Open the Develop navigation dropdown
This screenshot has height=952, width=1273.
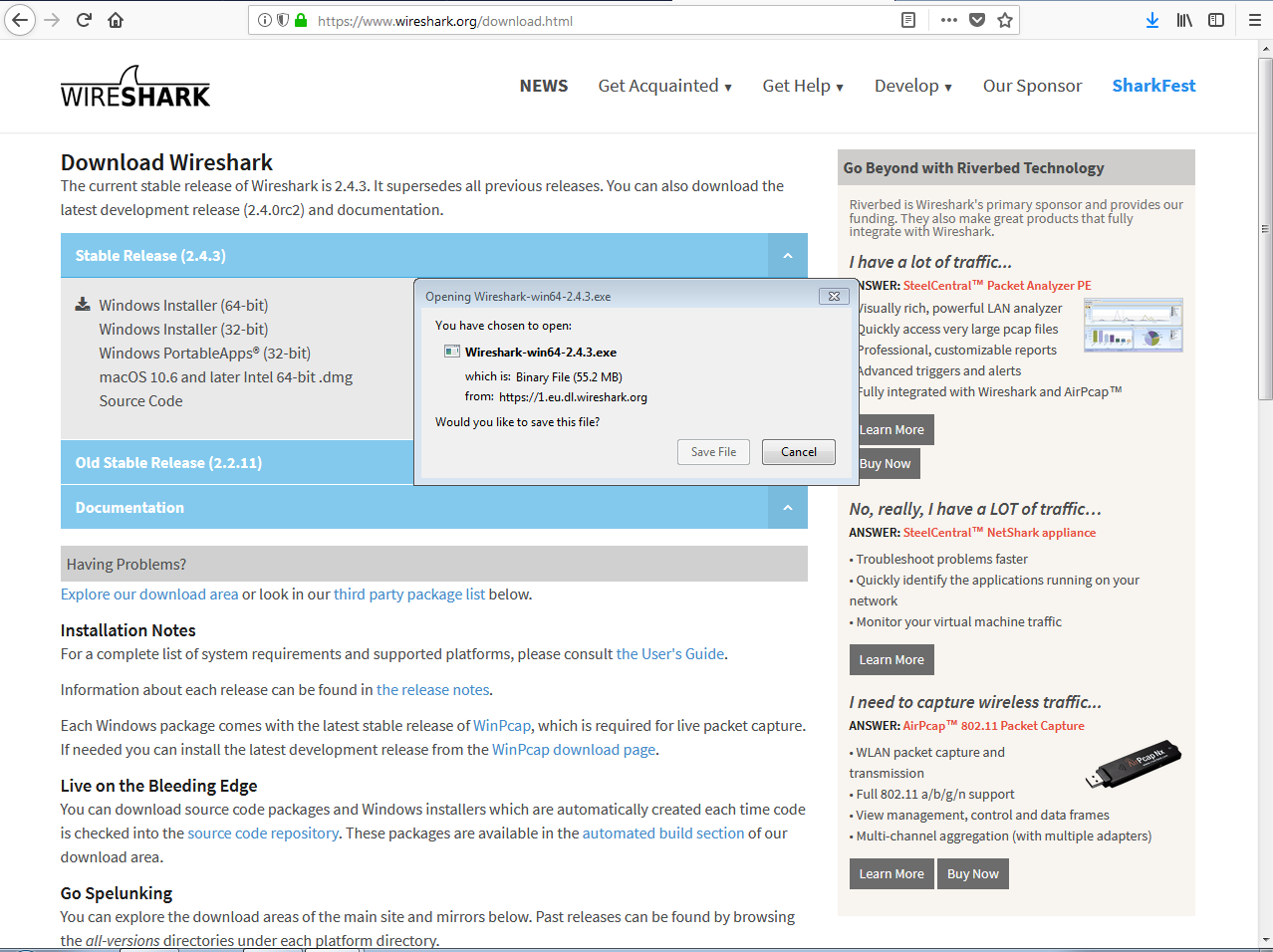pyautogui.click(x=912, y=86)
